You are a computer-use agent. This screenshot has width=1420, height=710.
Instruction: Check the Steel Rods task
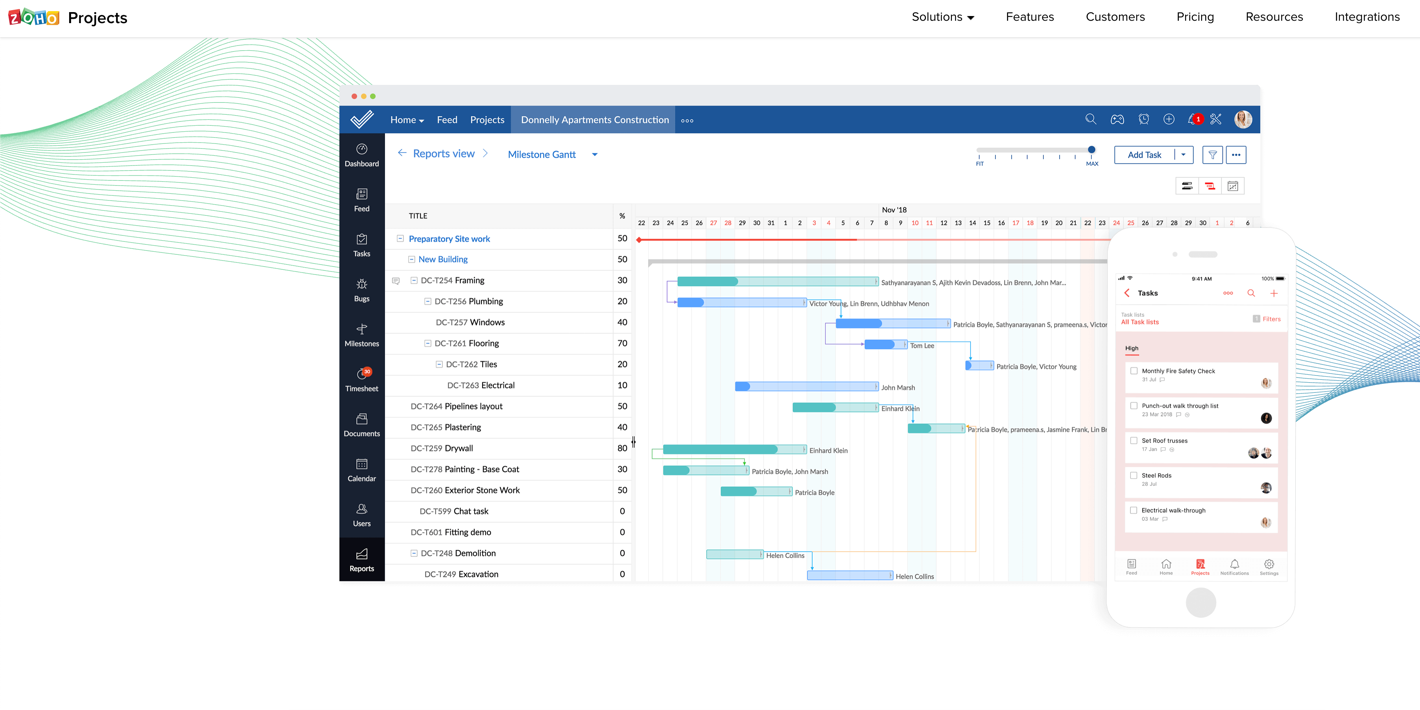point(1134,475)
